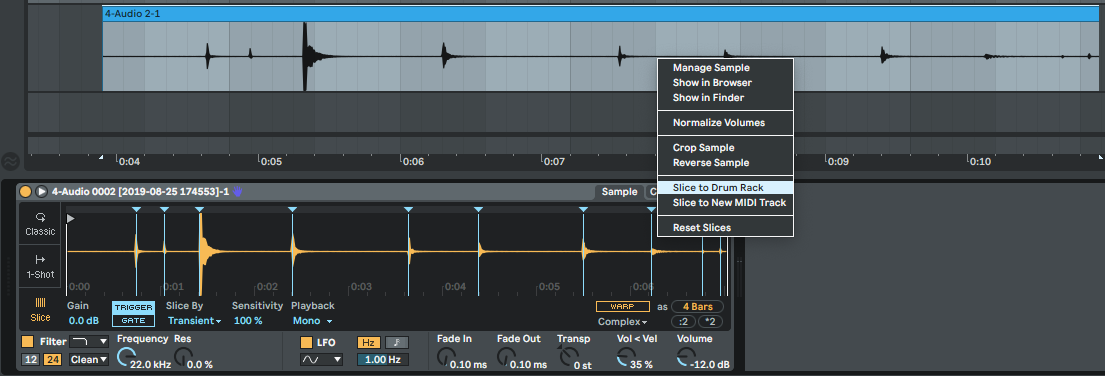Click the Sensitivity 100 % value

coord(247,321)
